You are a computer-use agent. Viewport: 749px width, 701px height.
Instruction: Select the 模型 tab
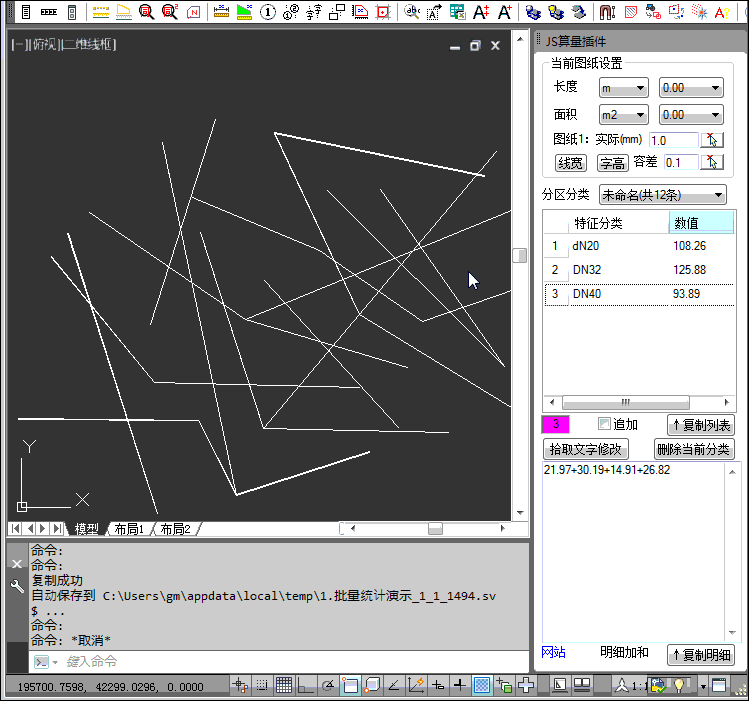click(86, 529)
